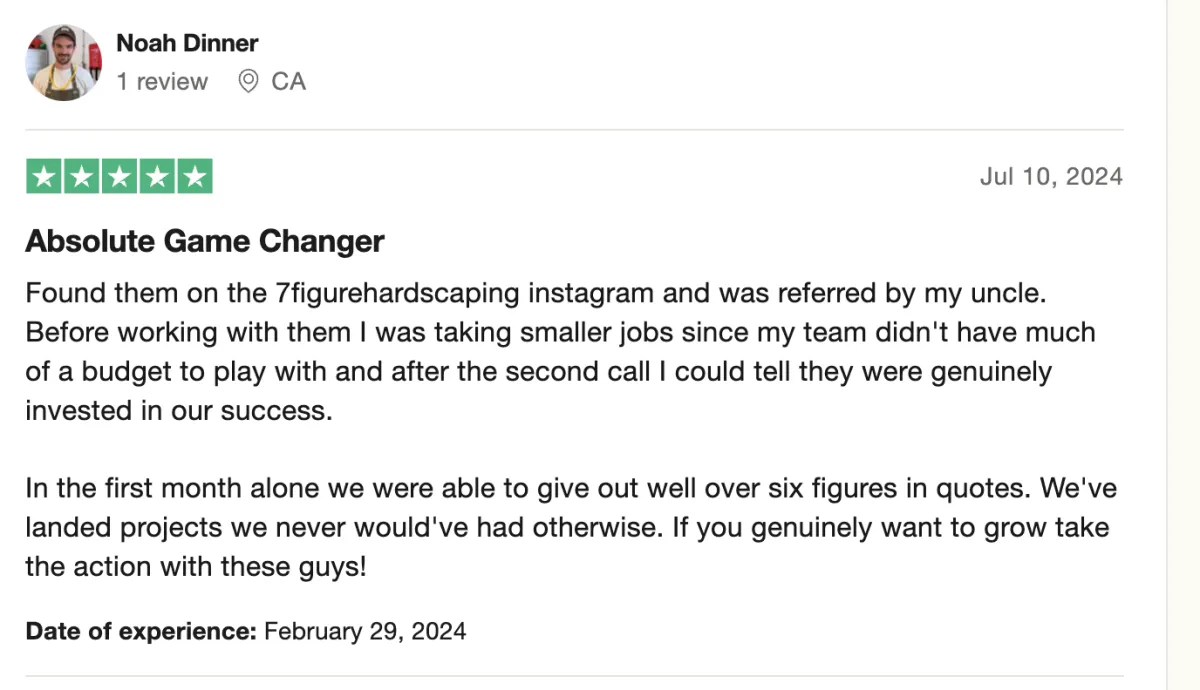Select the second green star in rating

pyautogui.click(x=81, y=177)
